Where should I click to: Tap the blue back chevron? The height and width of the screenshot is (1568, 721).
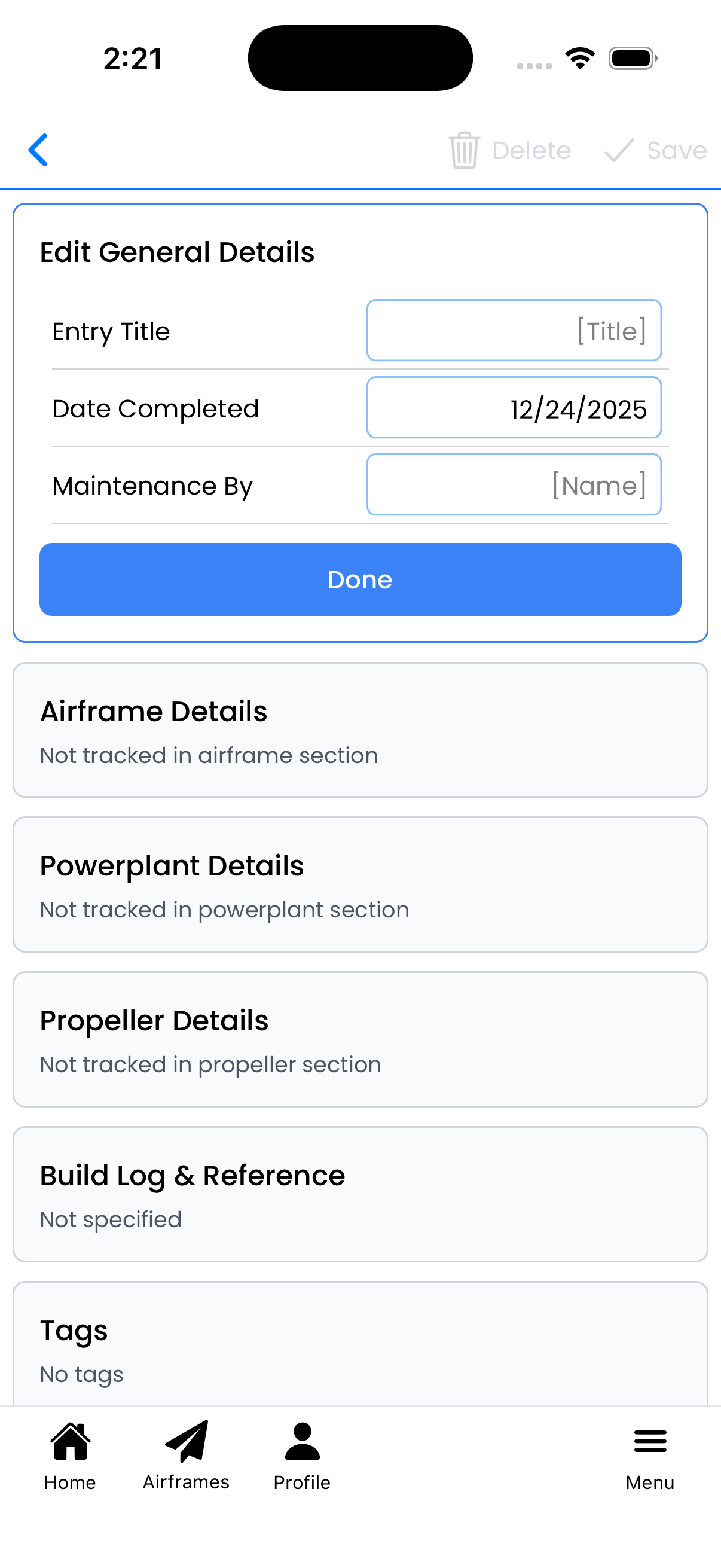tap(38, 150)
